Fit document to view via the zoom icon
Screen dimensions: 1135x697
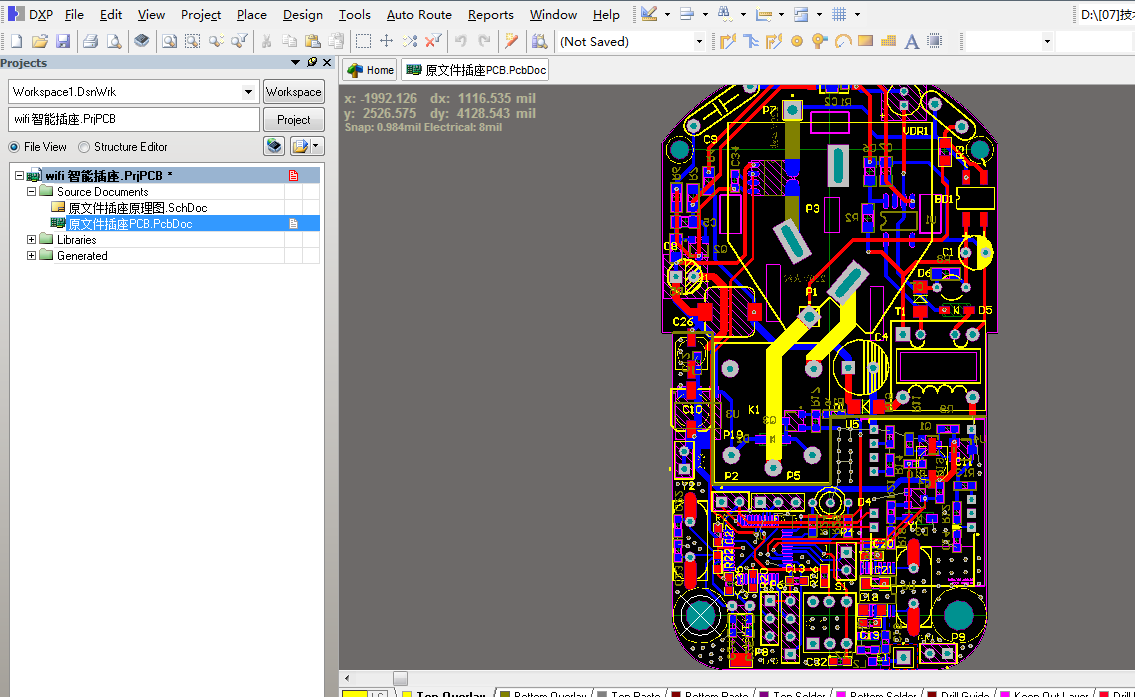click(x=169, y=42)
